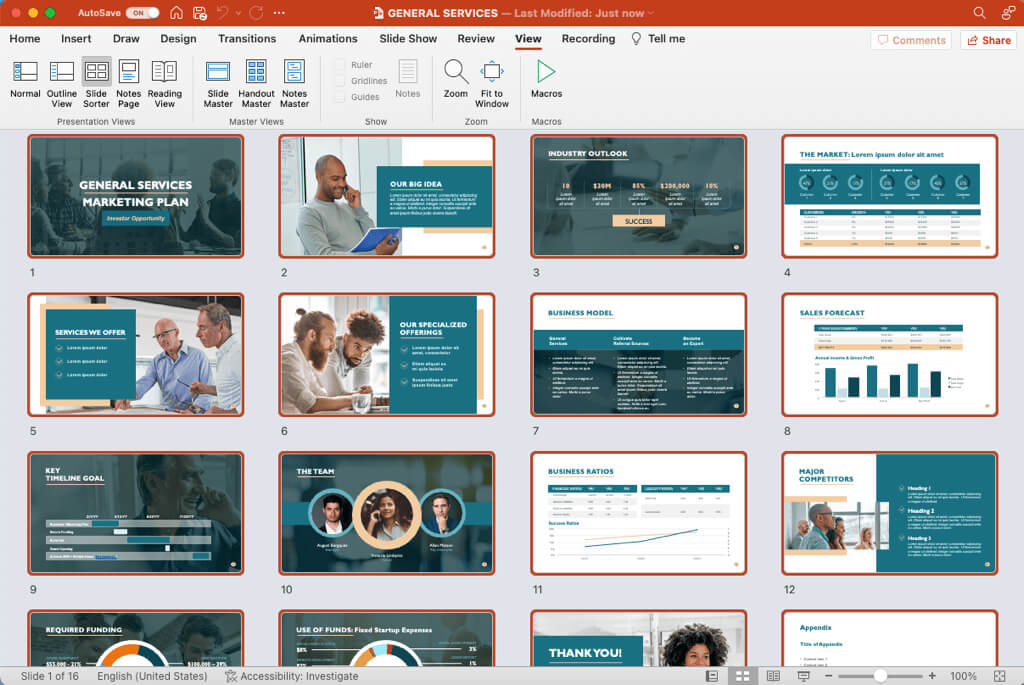Open the Insert tab
The width and height of the screenshot is (1024, 685).
click(x=76, y=39)
